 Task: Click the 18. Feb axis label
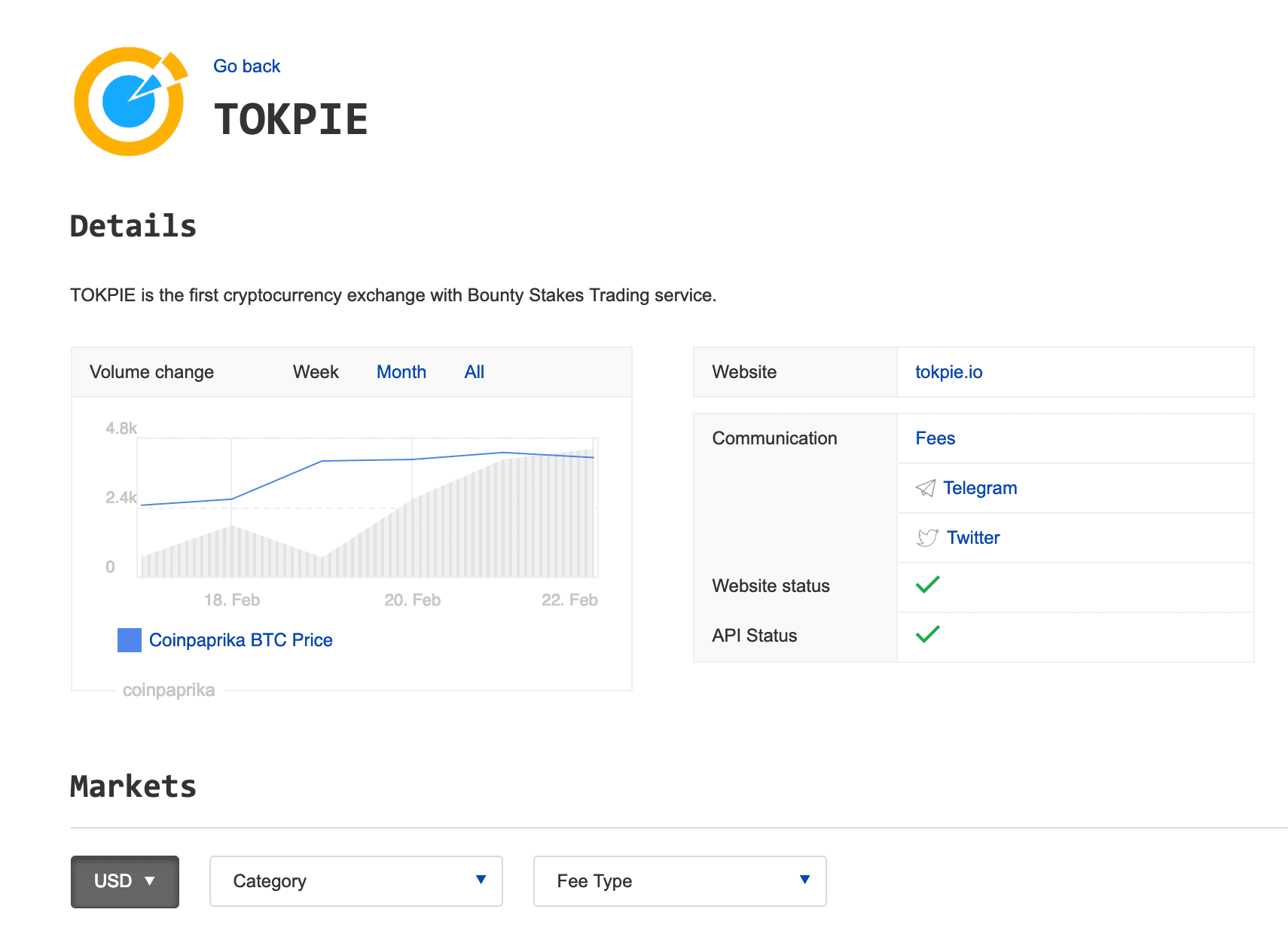(x=232, y=600)
